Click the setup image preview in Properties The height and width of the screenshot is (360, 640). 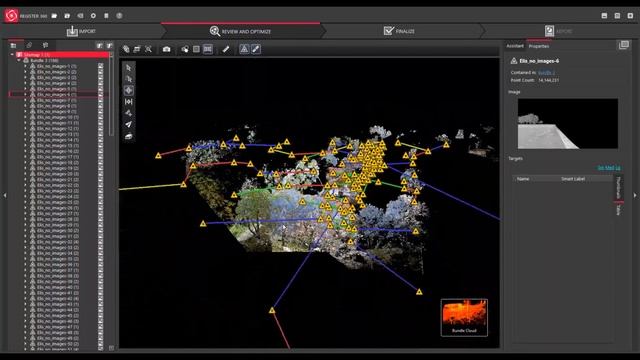pyautogui.click(x=567, y=123)
